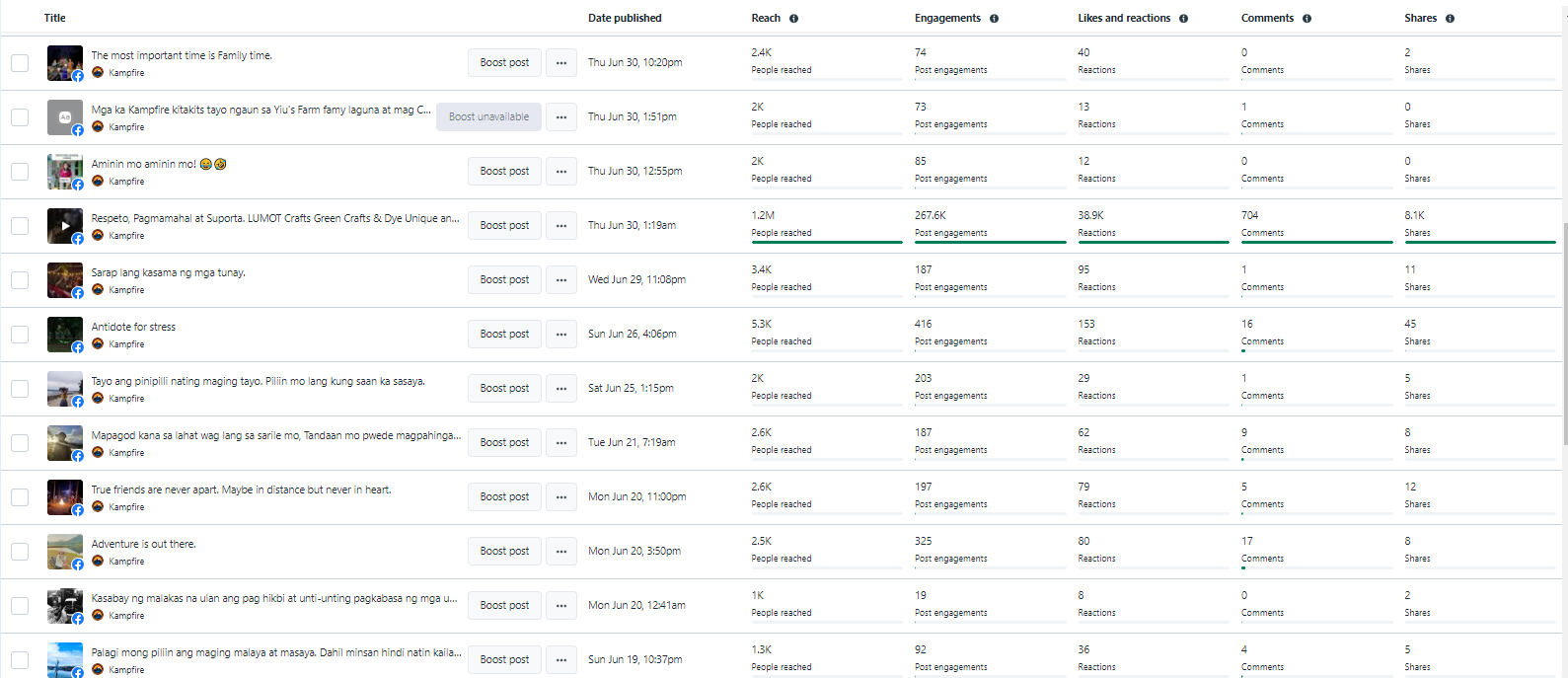This screenshot has width=1568, height=678.
Task: Open the video thumbnail for Respeto post
Action: [x=65, y=225]
